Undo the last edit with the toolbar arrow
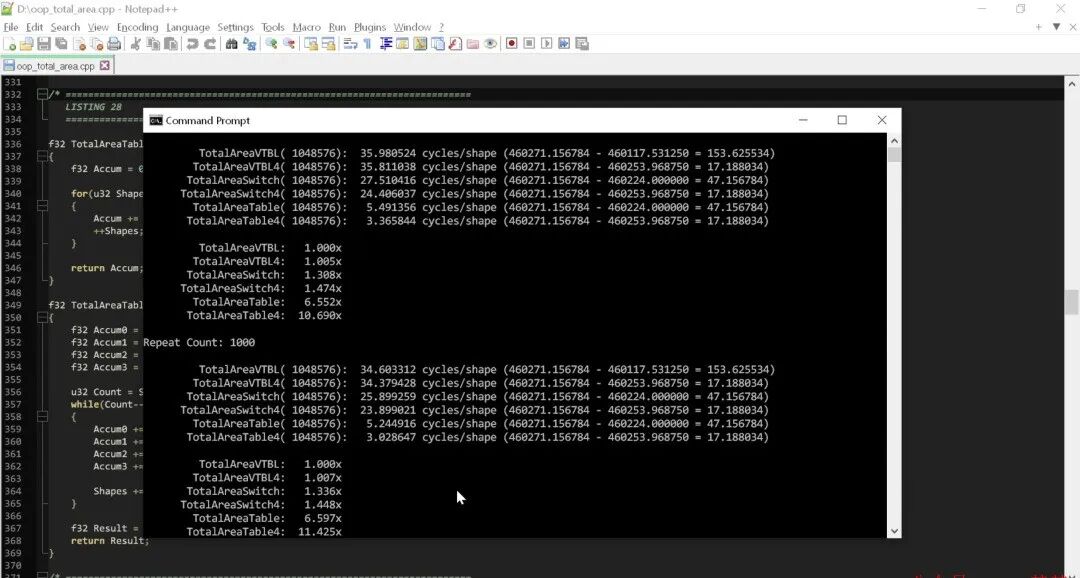Viewport: 1080px width, 578px height. (192, 43)
